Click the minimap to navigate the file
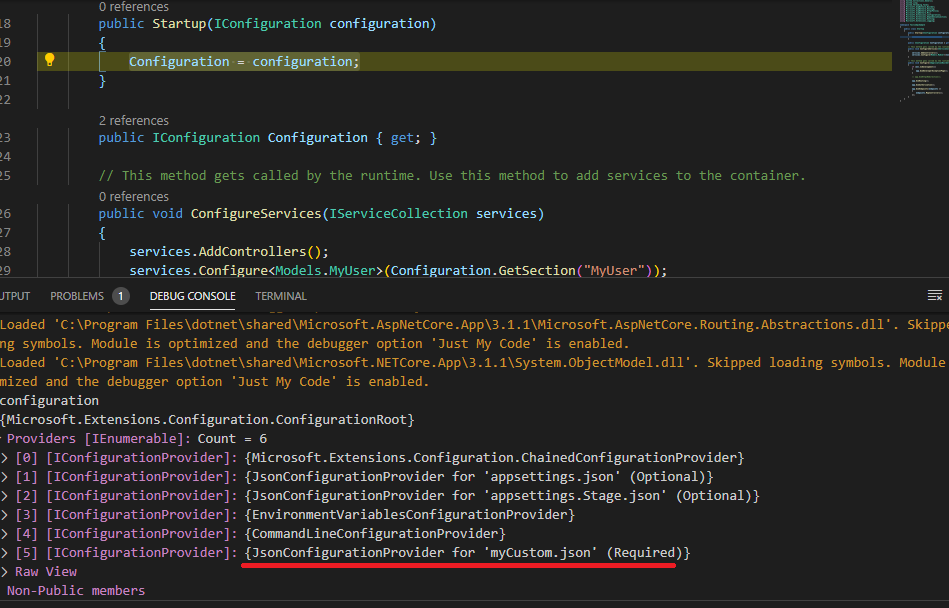This screenshot has width=949, height=608. pos(925,50)
